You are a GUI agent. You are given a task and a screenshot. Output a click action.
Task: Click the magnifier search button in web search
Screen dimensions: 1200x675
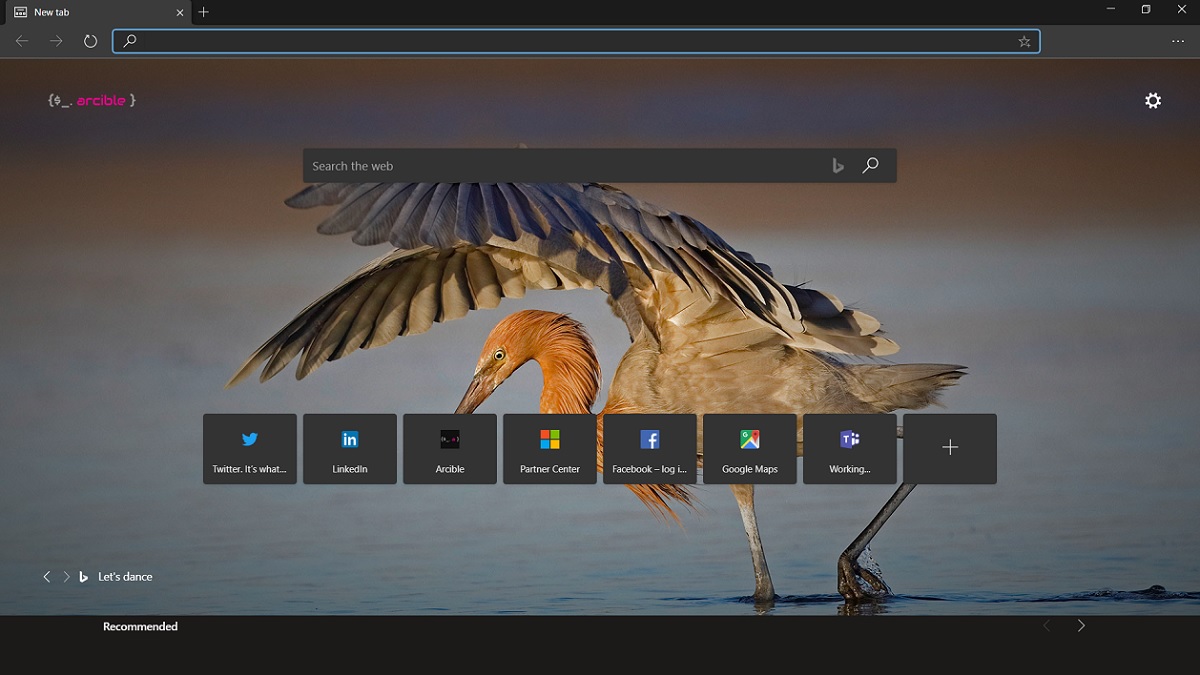[870, 165]
